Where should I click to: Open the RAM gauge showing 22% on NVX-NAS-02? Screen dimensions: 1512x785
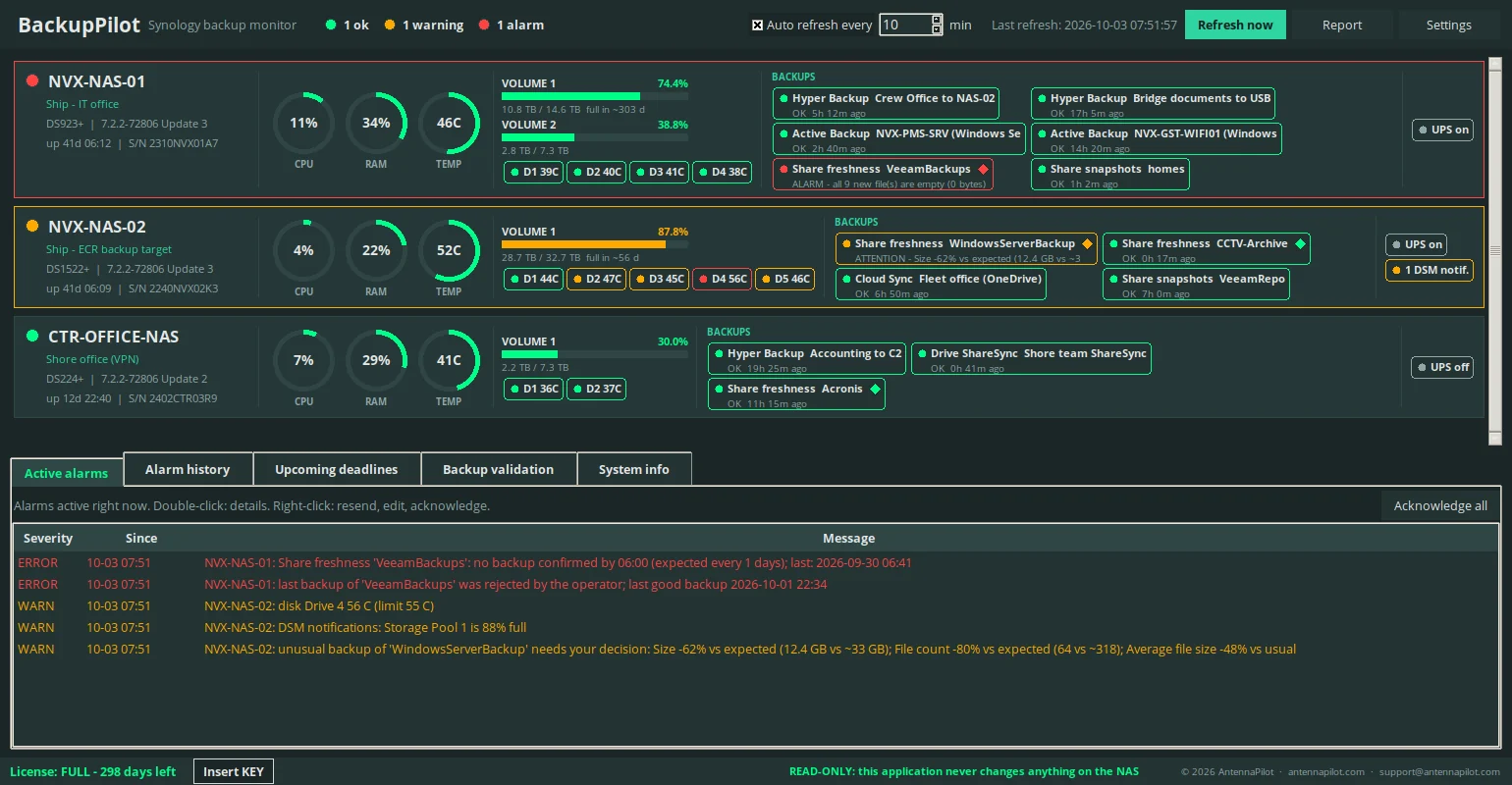tap(376, 250)
